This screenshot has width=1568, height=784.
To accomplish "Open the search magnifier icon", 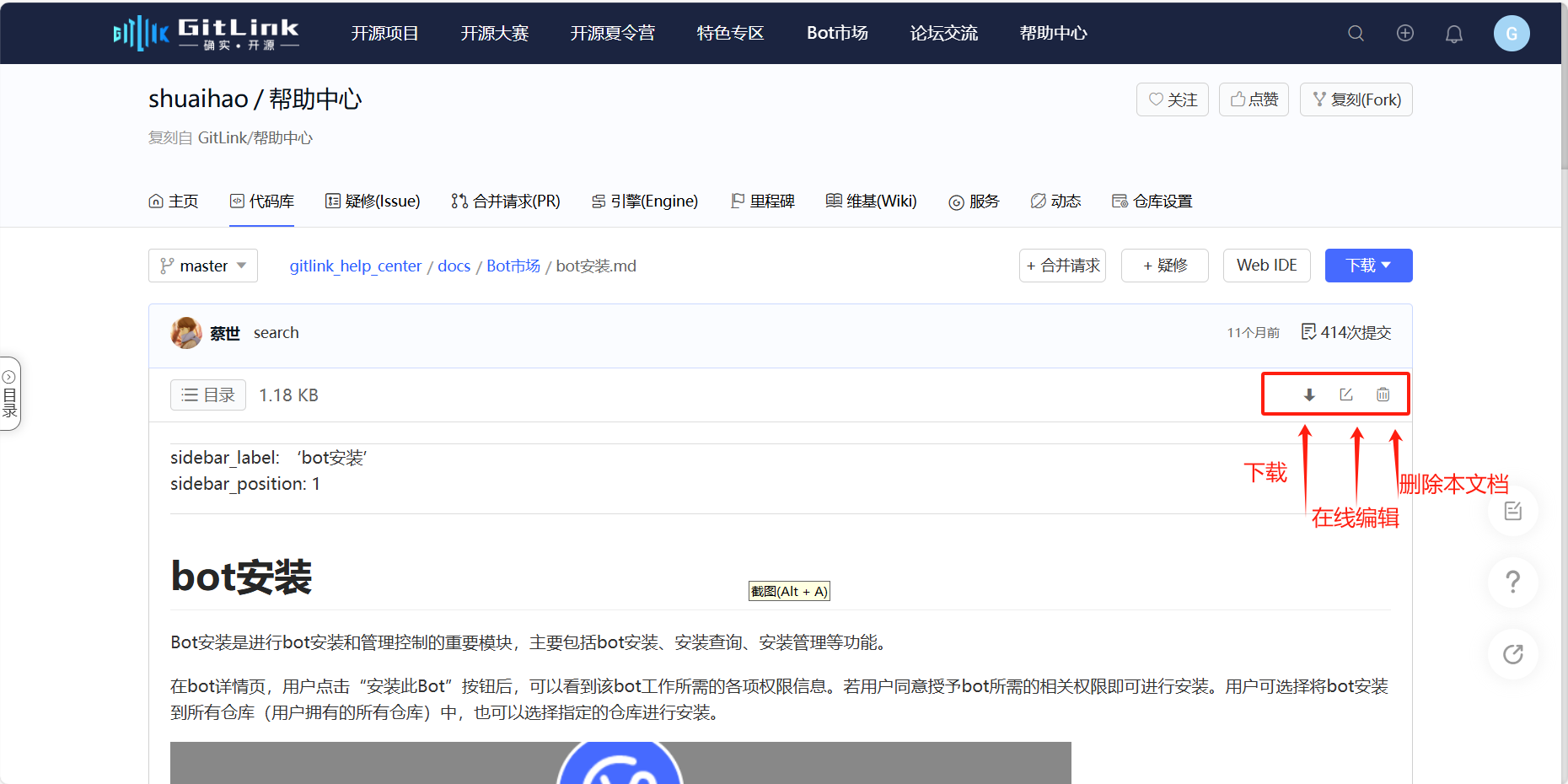I will point(1356,33).
